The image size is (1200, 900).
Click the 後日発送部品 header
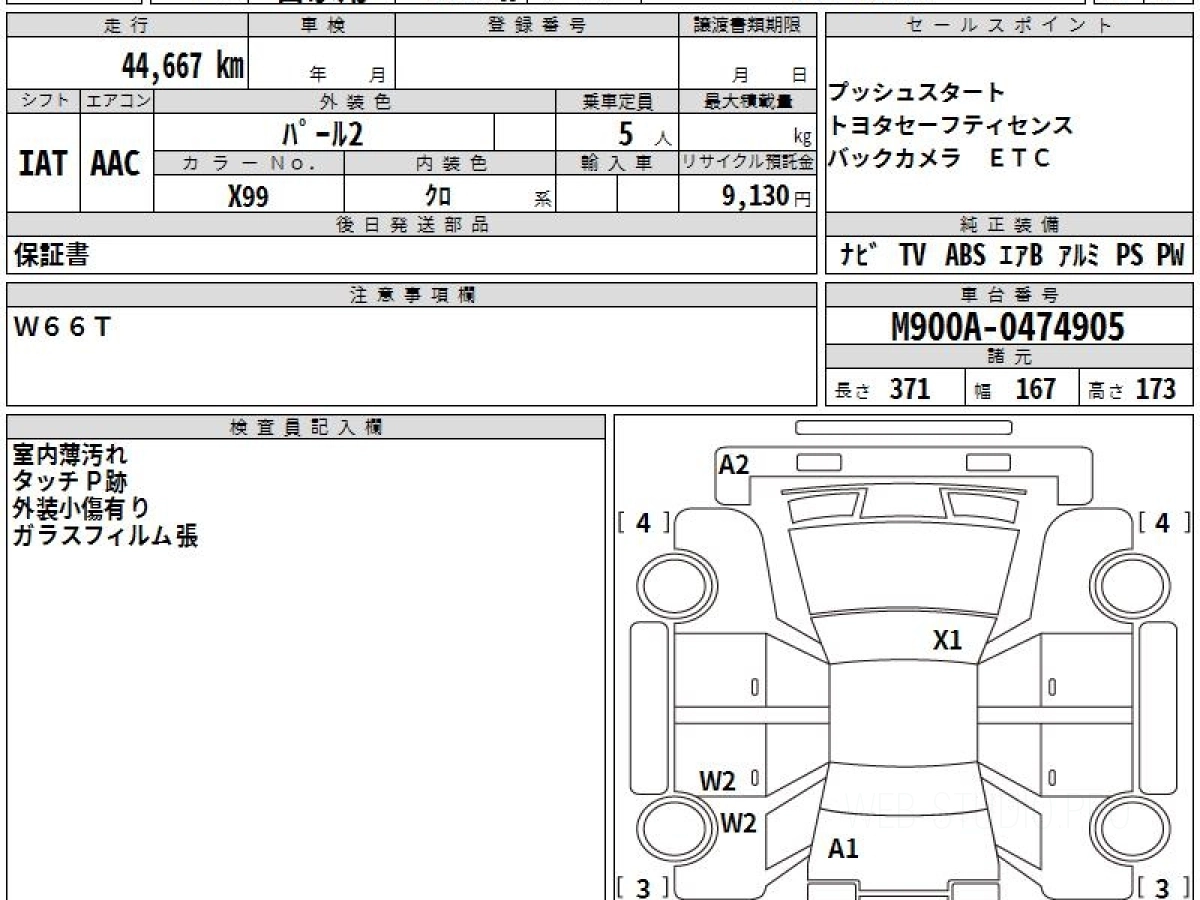tap(412, 225)
